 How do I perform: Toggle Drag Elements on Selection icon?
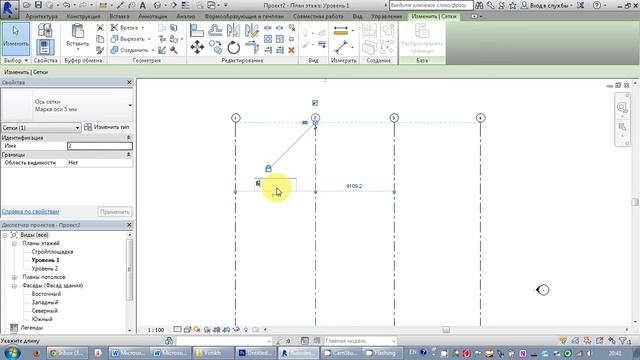tap(611, 340)
